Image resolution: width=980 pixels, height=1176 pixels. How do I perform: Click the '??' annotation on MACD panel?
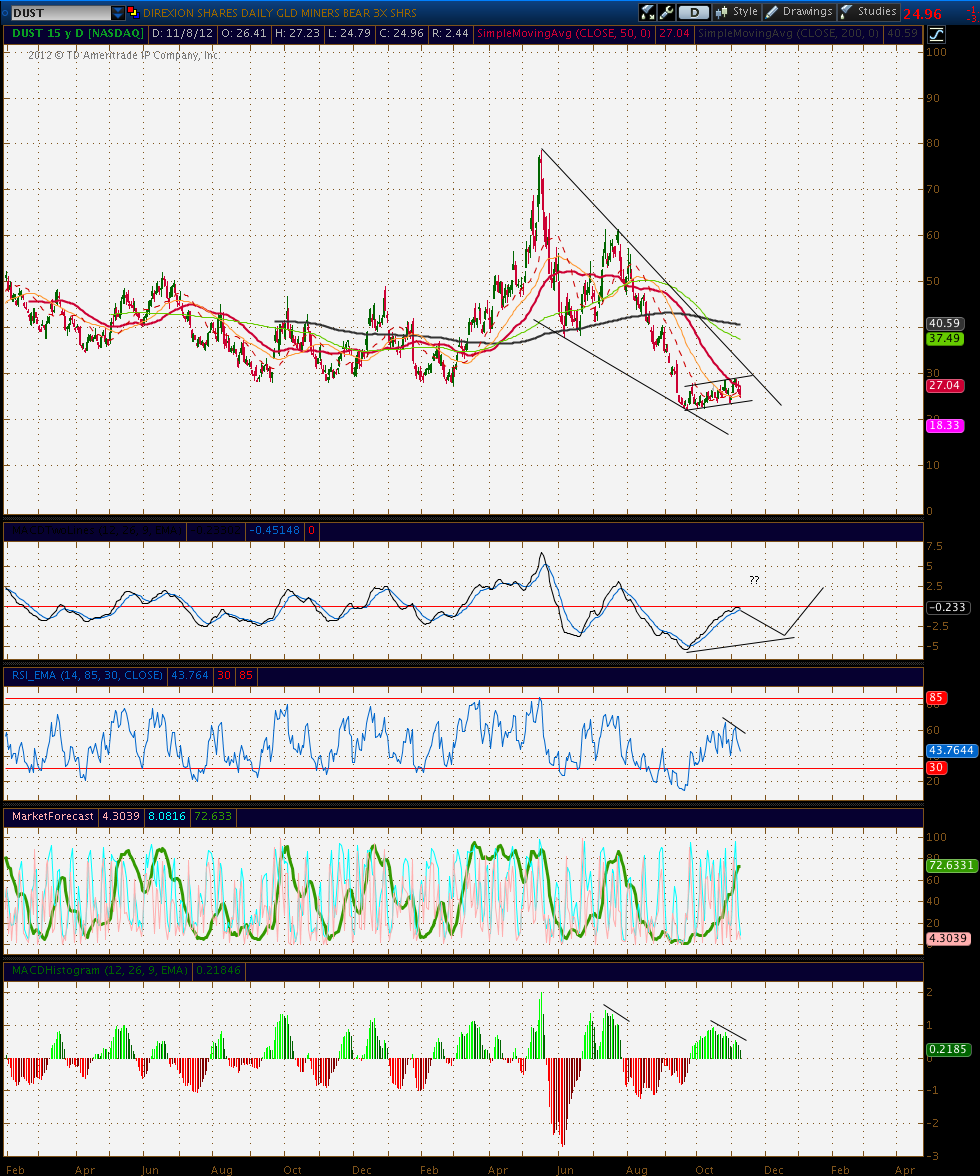pos(754,580)
